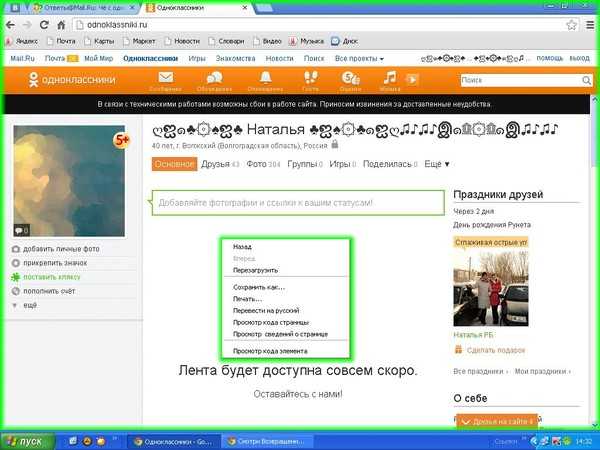The width and height of the screenshot is (600, 450).
Task: Open the Обсуждения chat bubbles icon
Action: coord(214,78)
